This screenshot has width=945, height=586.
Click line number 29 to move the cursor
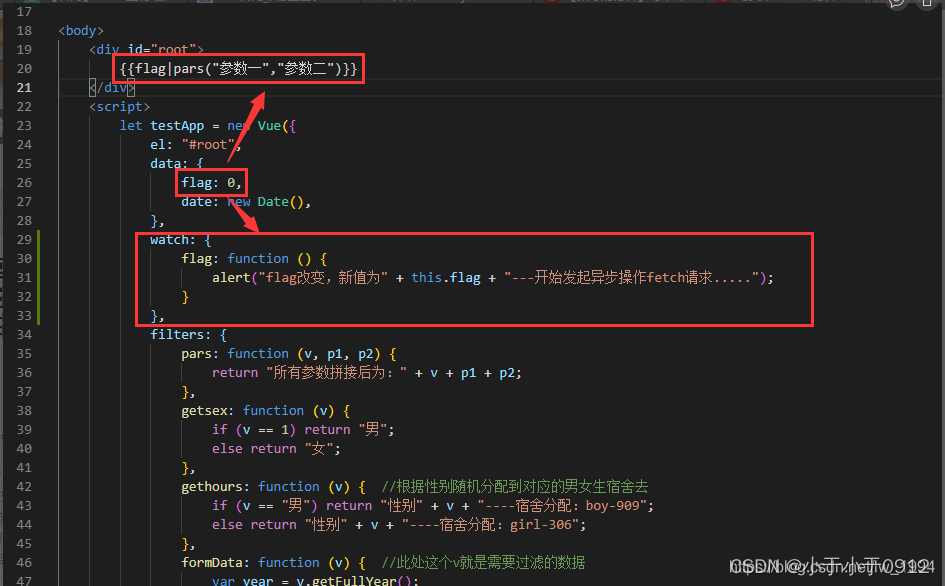pos(22,239)
